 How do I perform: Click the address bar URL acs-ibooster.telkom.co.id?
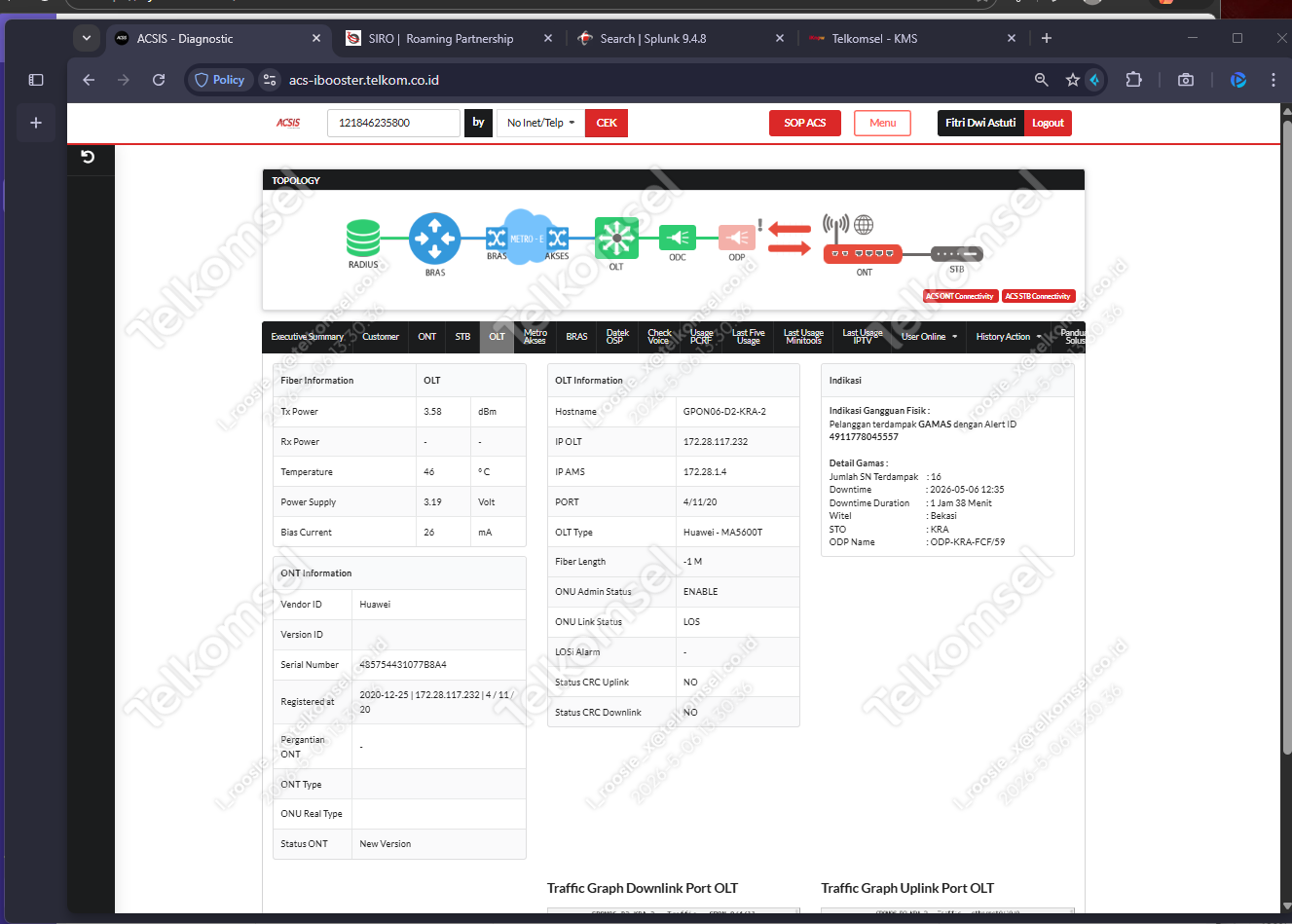(x=364, y=80)
